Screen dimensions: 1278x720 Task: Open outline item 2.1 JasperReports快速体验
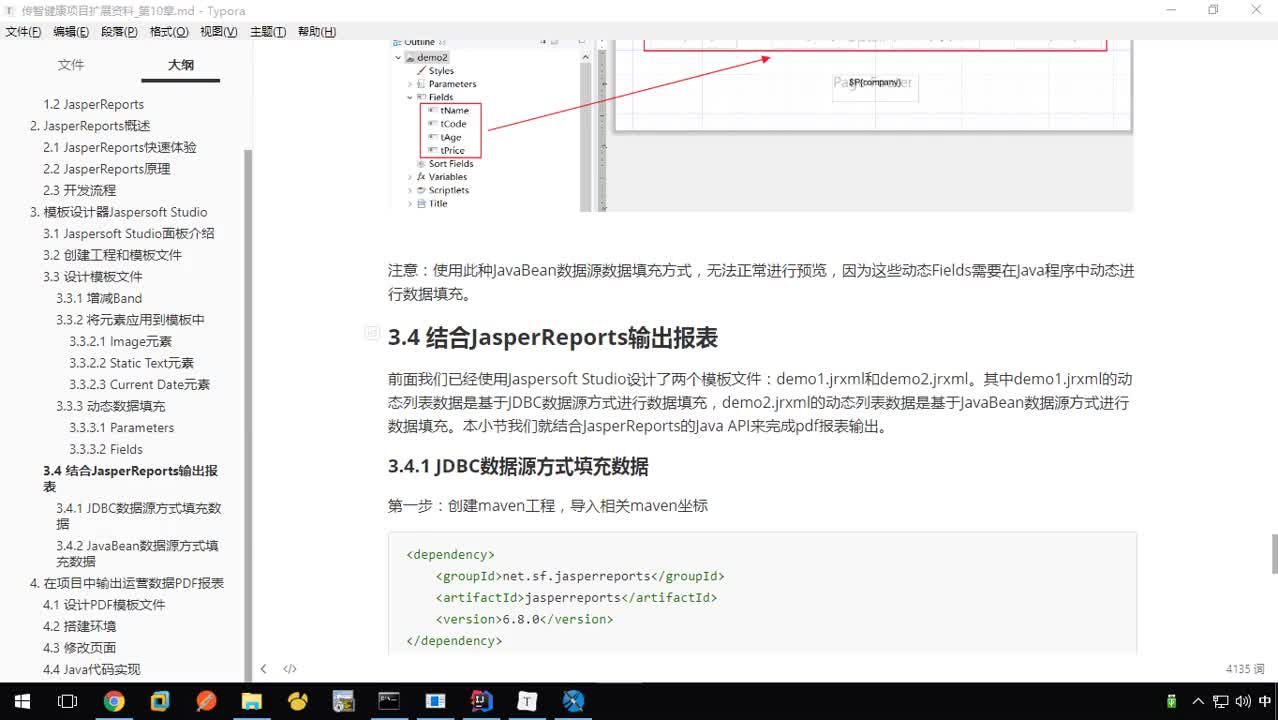pyautogui.click(x=120, y=147)
